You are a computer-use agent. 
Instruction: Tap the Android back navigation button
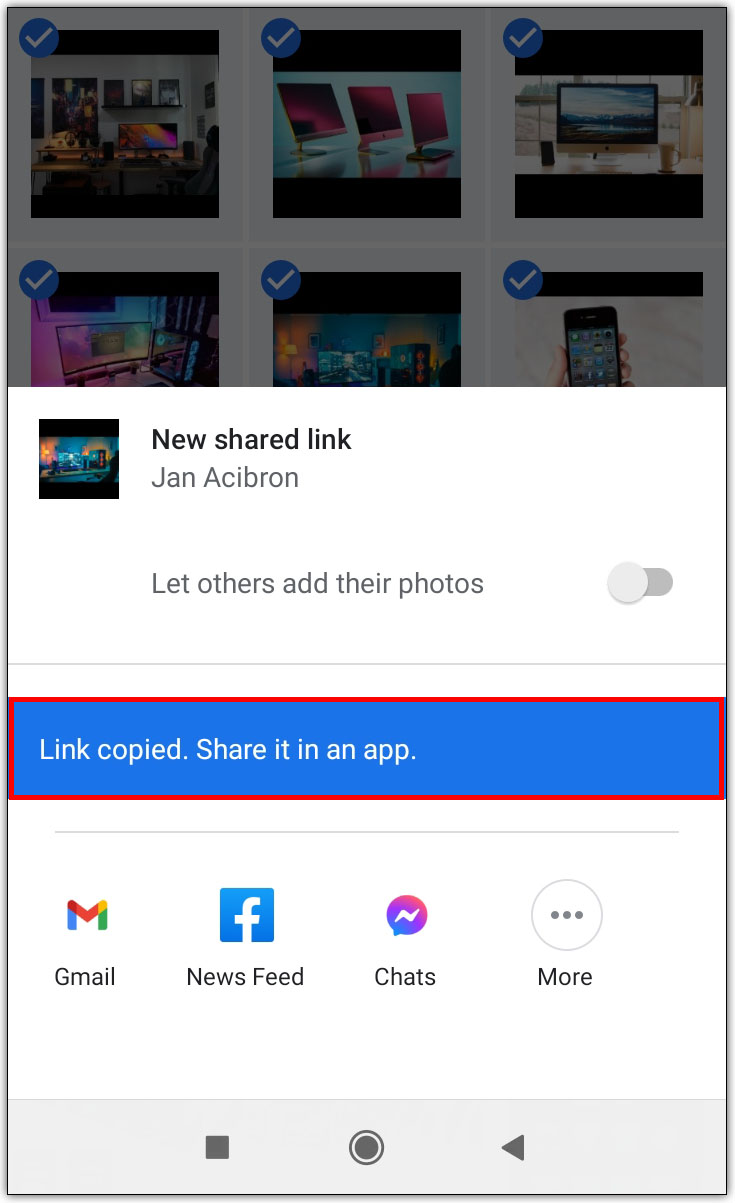coord(514,1147)
